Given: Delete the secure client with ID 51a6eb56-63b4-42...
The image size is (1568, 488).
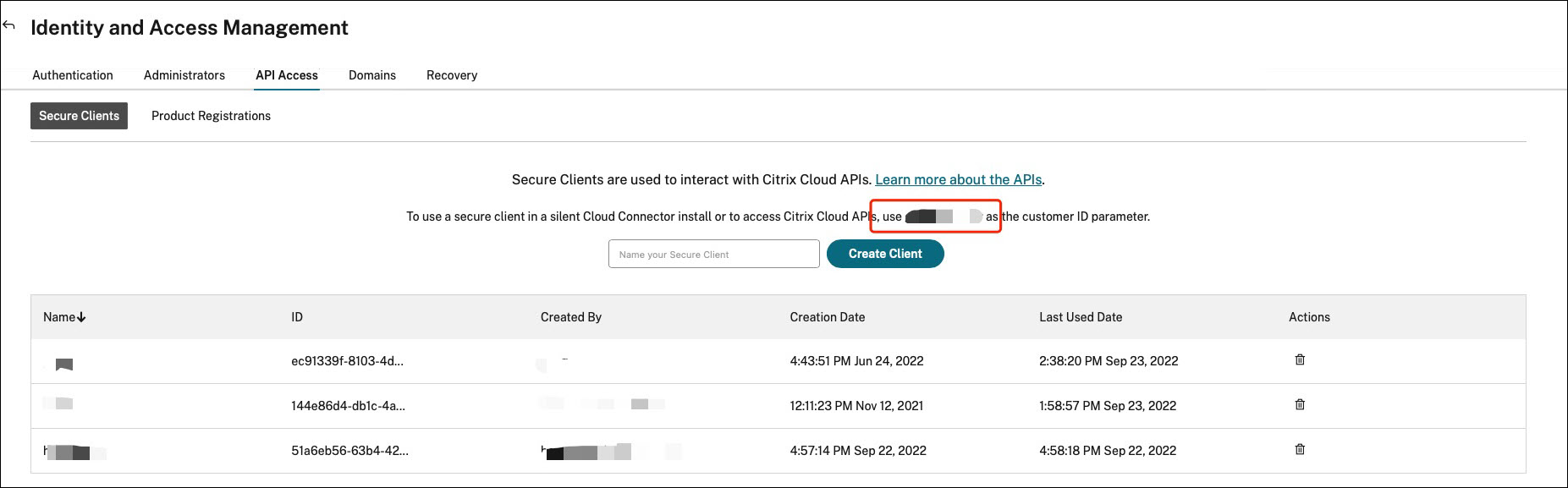Looking at the screenshot, I should [x=1300, y=450].
